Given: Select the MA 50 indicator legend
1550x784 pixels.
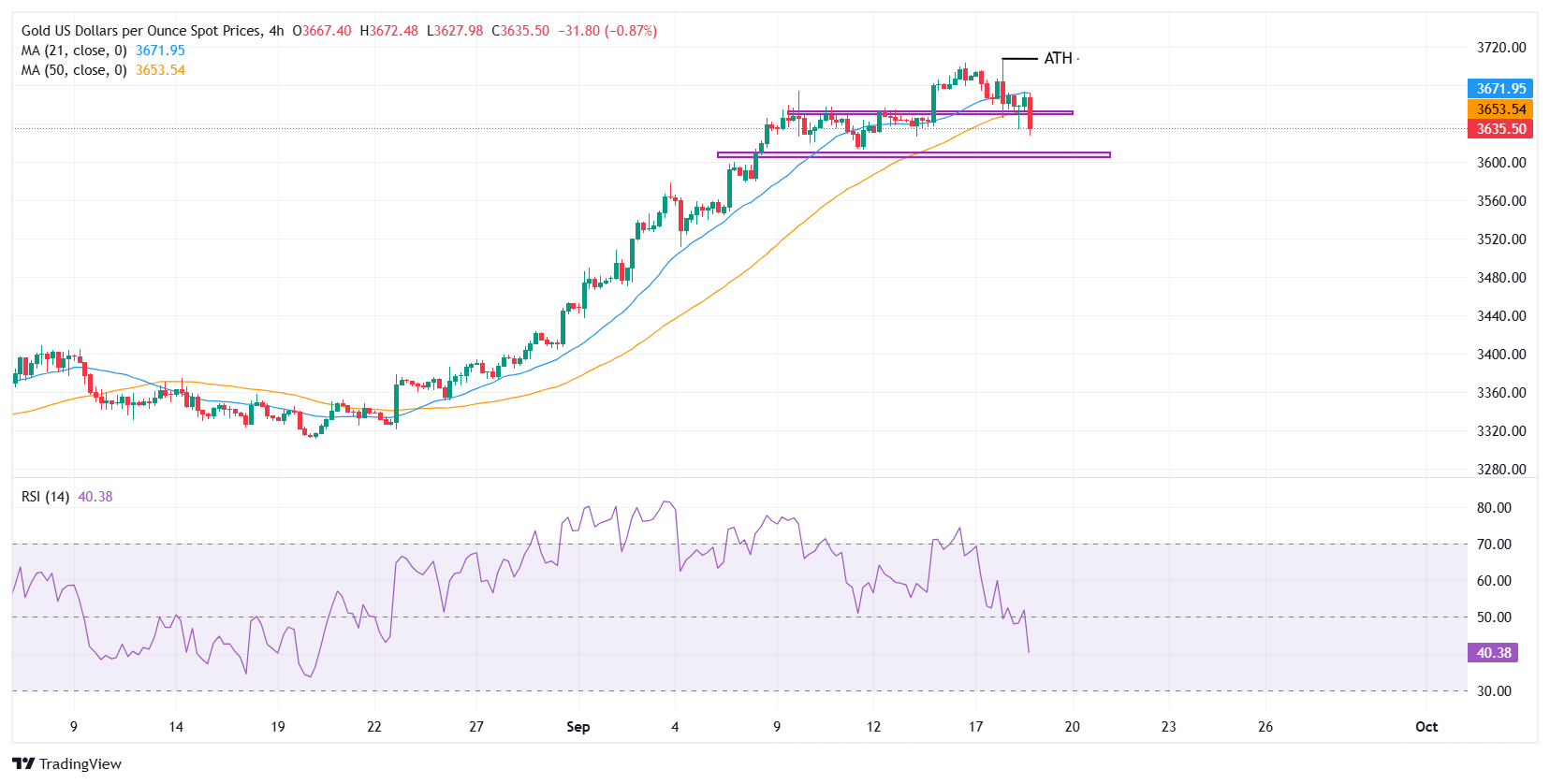Looking at the screenshot, I should click(x=103, y=70).
